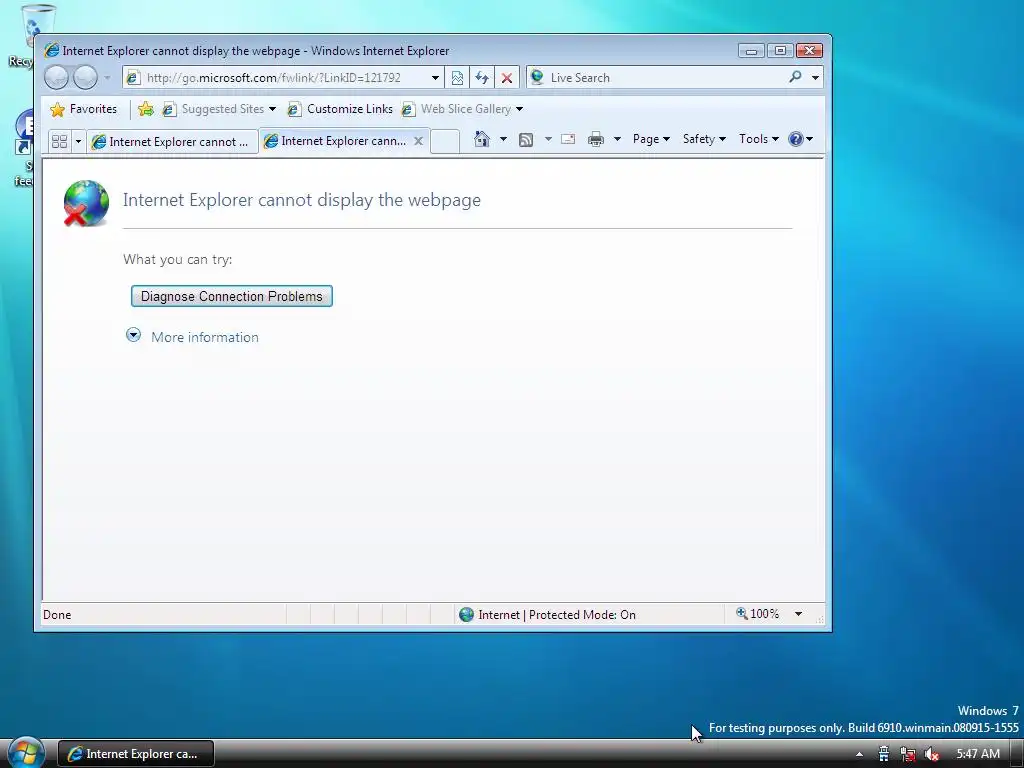
Task: Open the Help question mark menu
Action: click(800, 139)
